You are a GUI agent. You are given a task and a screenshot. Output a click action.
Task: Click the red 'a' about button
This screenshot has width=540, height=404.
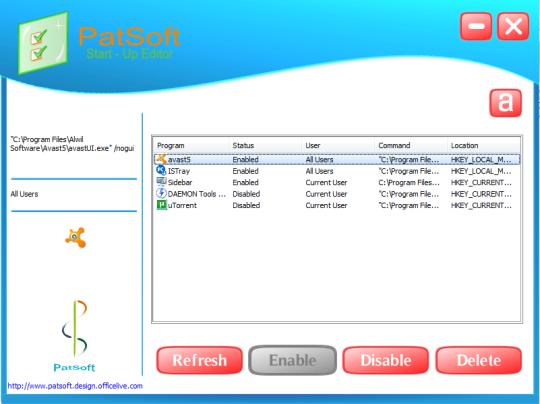(x=505, y=103)
